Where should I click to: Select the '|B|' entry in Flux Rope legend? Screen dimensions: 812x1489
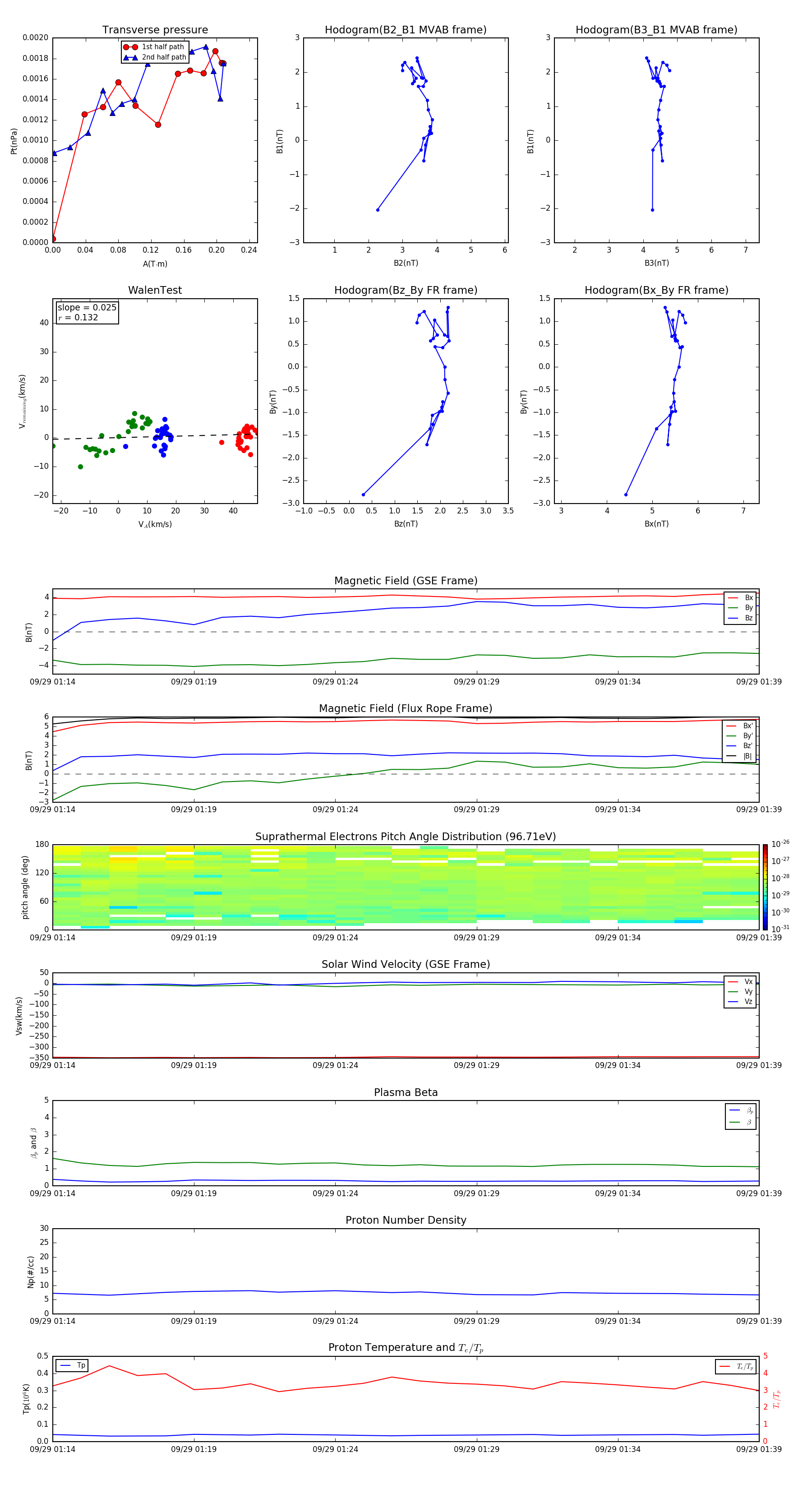click(x=740, y=756)
